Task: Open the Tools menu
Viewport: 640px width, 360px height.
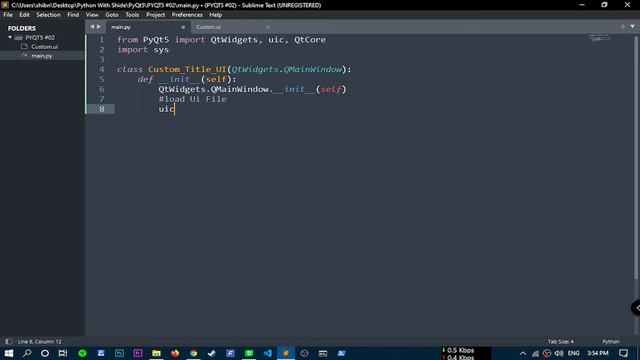Action: coord(132,15)
